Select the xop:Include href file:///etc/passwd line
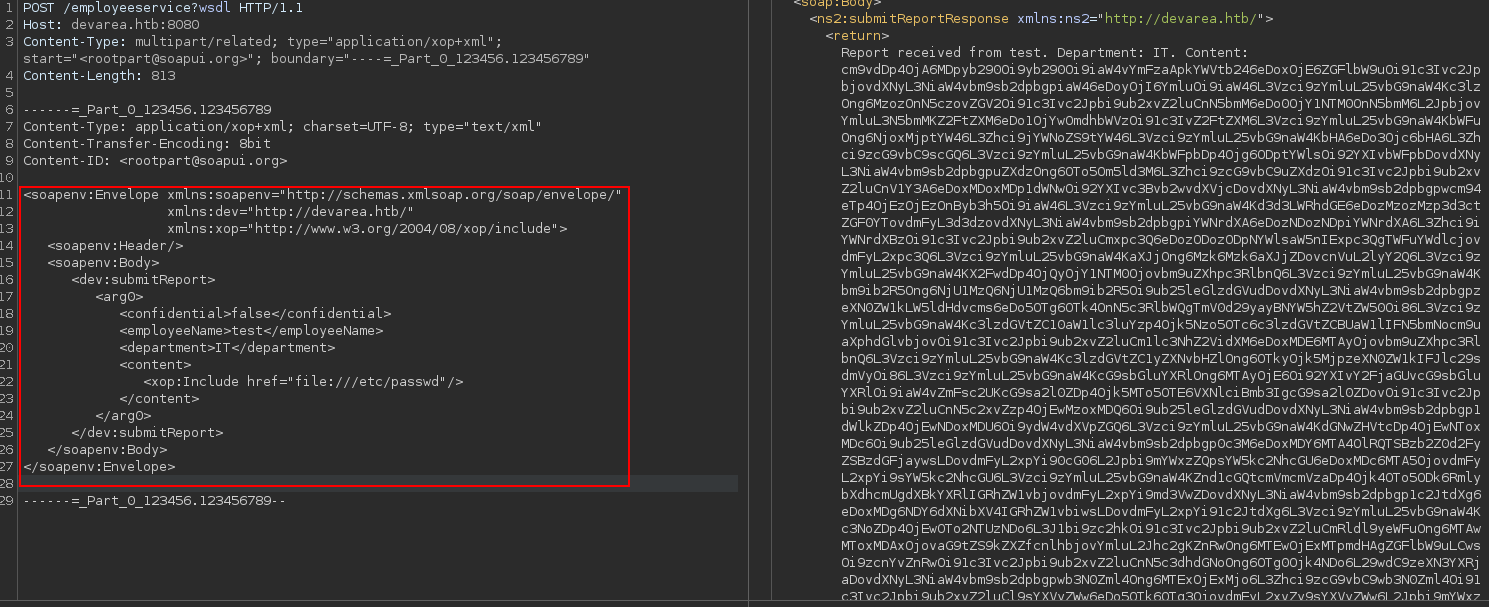 point(303,381)
